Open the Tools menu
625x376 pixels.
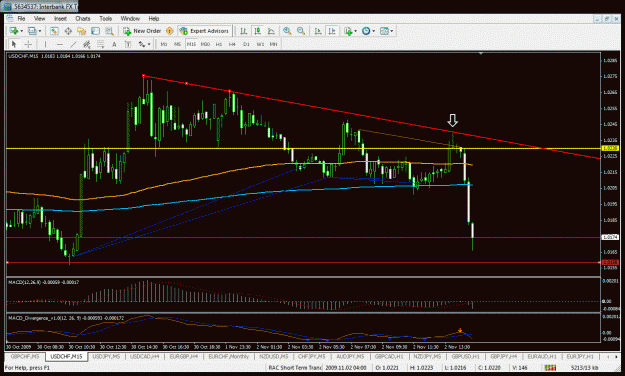[106, 19]
